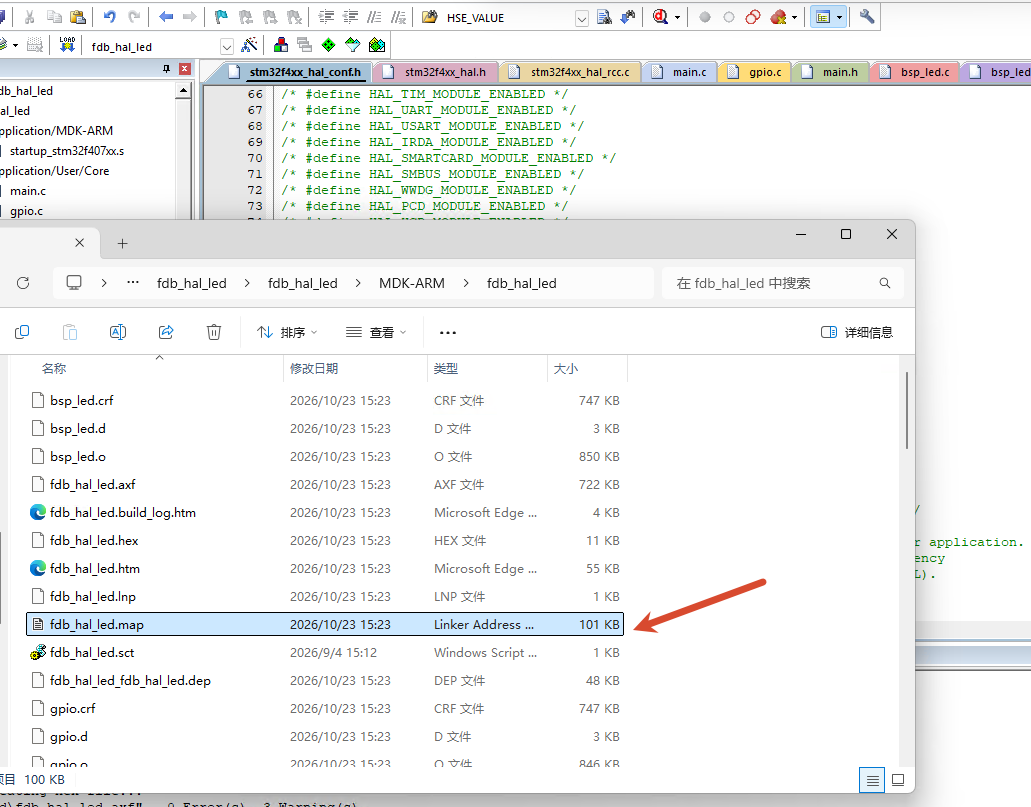Open Options for Target with the magic wand icon

[x=249, y=45]
